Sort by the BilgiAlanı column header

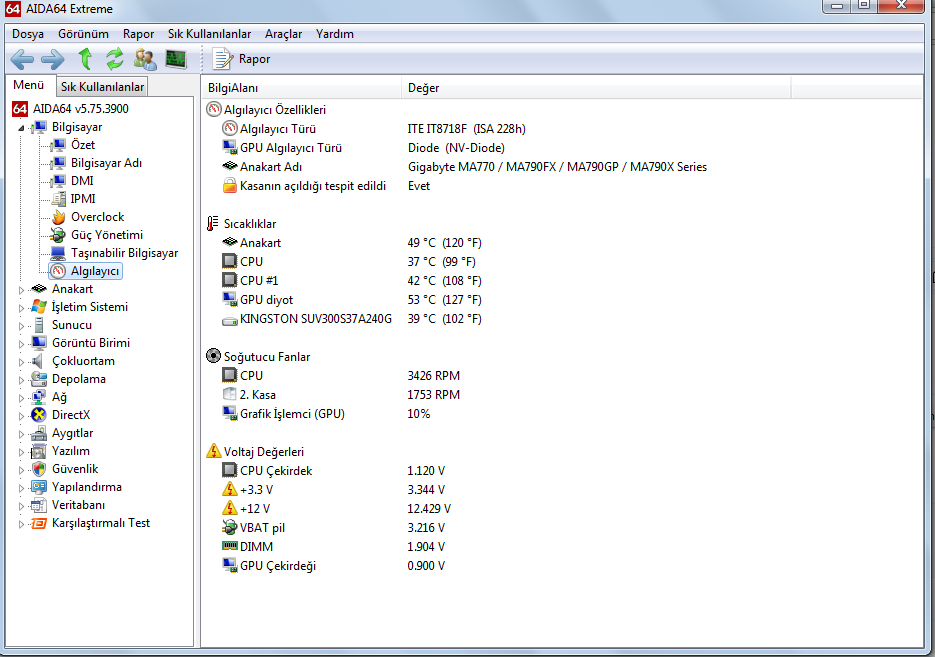point(301,88)
